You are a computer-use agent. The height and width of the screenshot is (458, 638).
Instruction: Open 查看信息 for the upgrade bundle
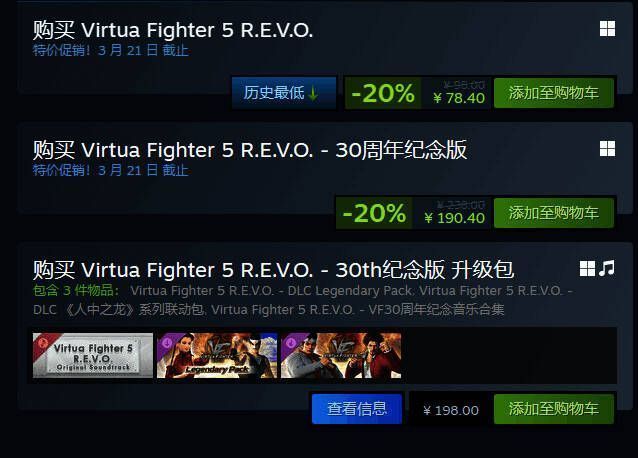coord(357,409)
